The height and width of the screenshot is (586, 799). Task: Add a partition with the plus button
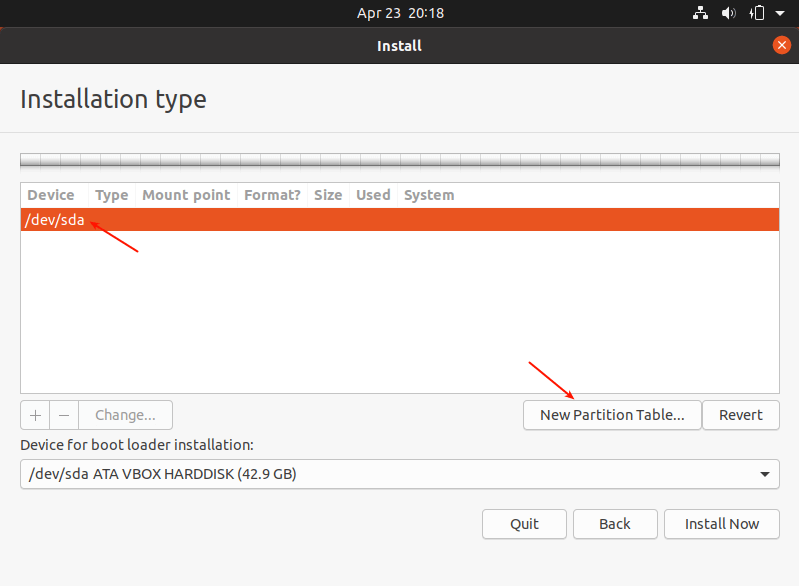tap(35, 415)
